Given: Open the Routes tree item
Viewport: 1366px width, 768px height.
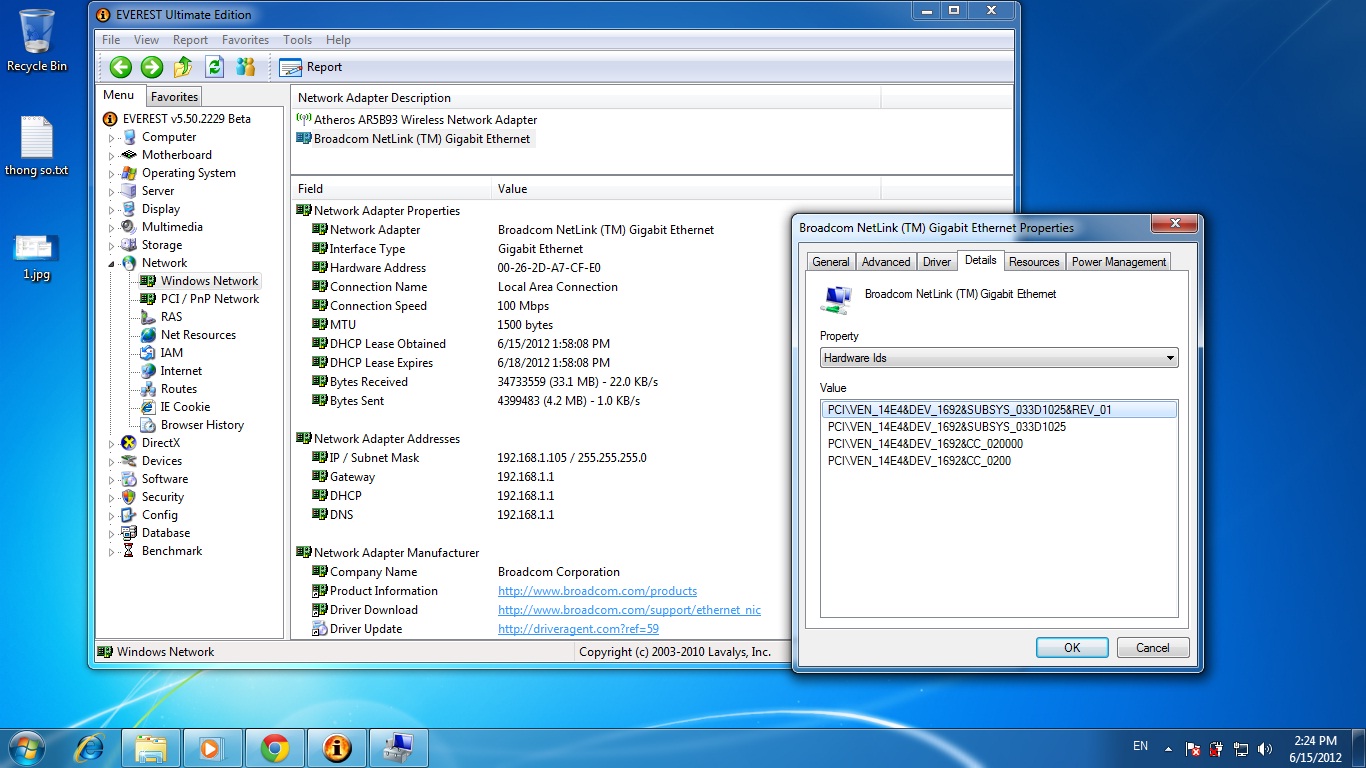Looking at the screenshot, I should pos(178,389).
